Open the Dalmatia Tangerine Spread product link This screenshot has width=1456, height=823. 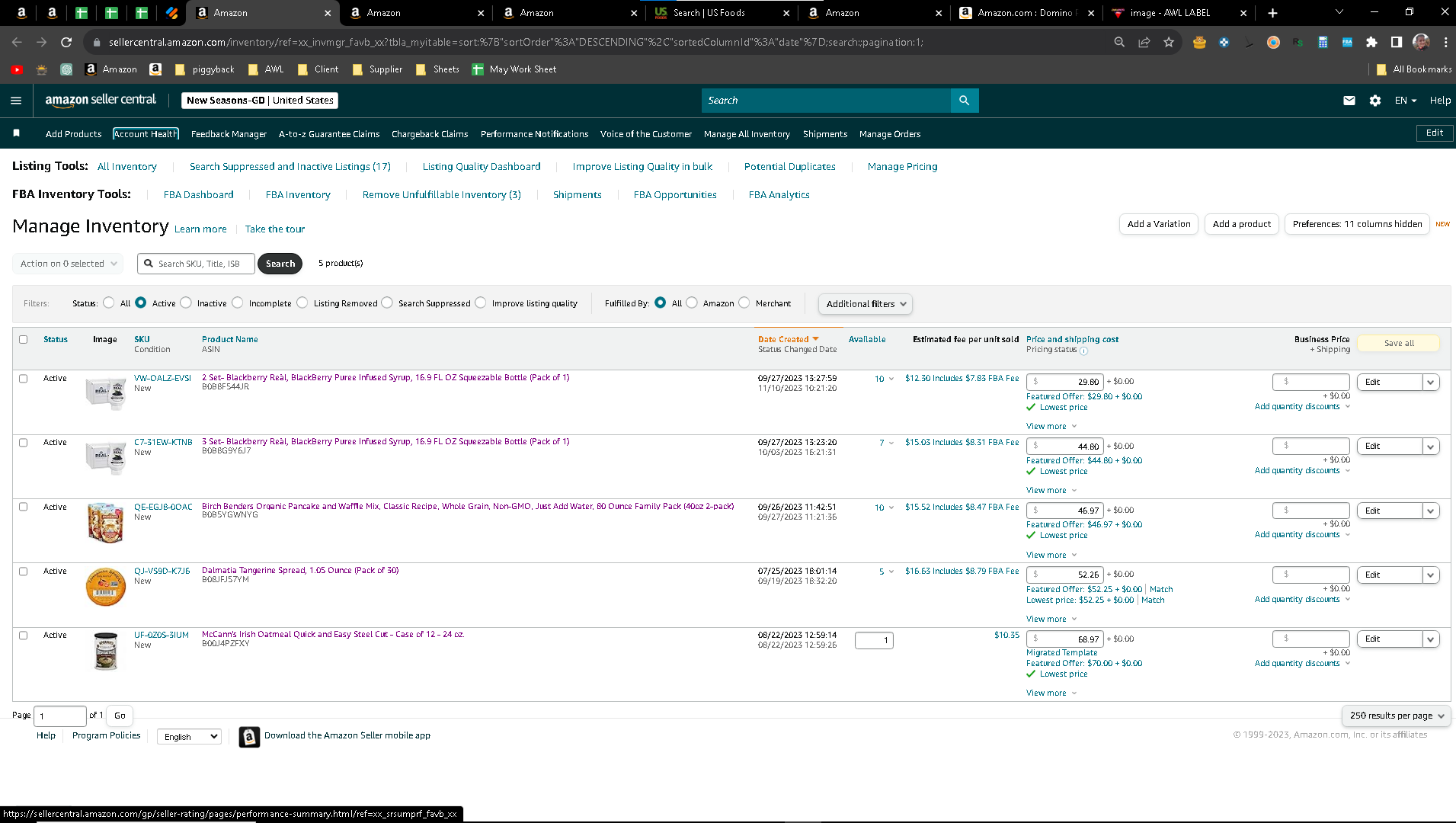click(300, 571)
